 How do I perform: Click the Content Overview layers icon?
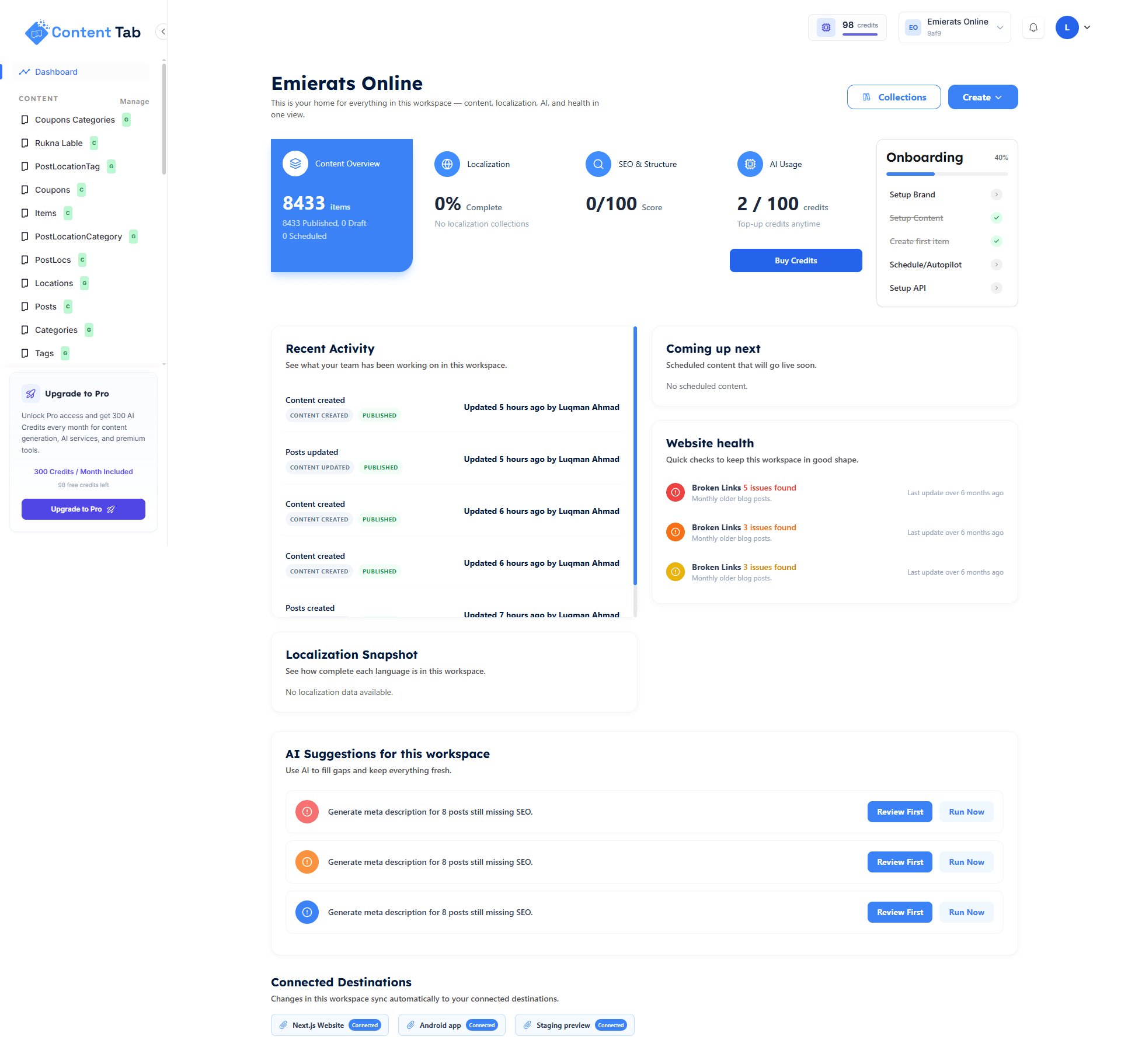coord(295,164)
